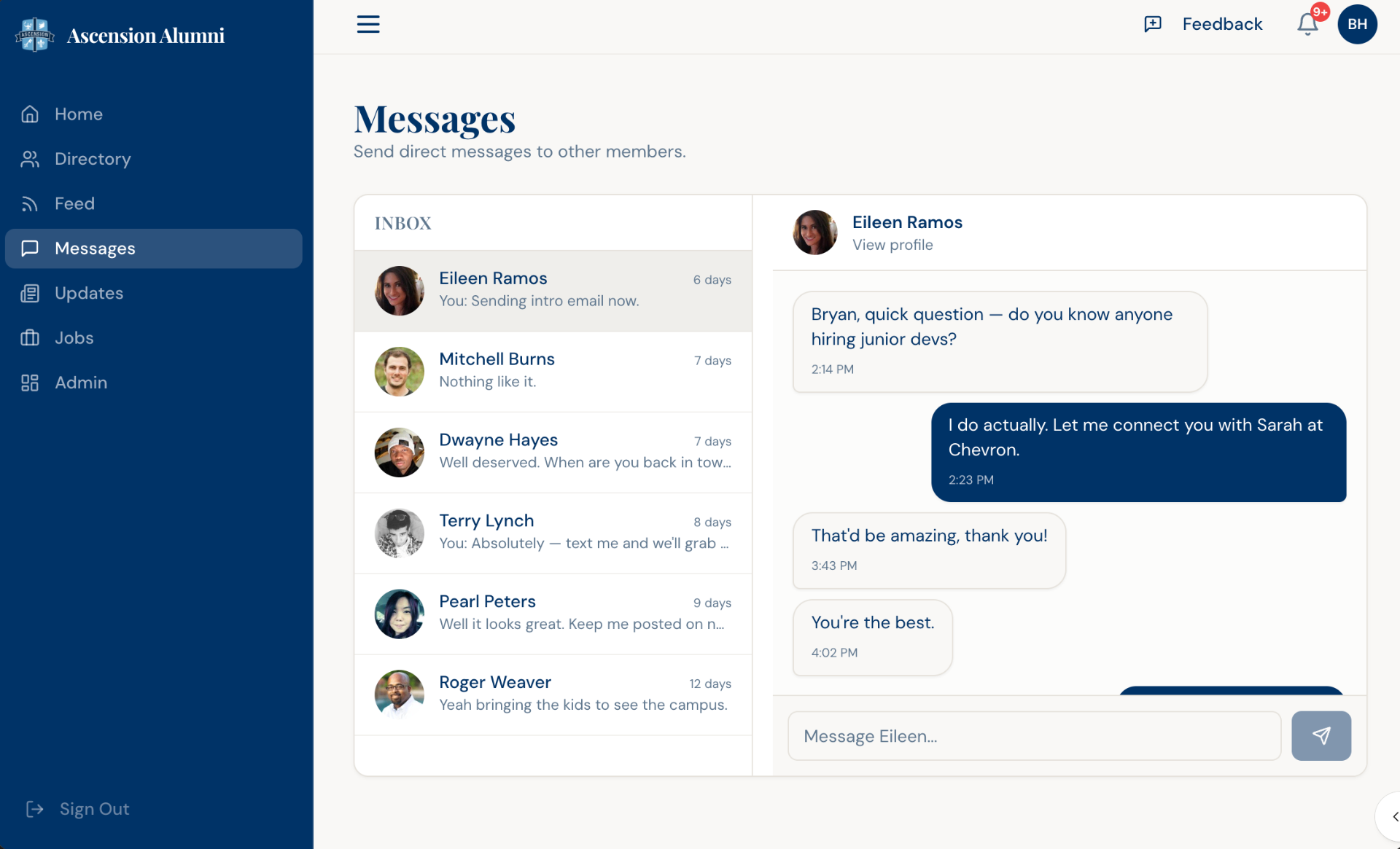Click the Jobs briefcase icon
The image size is (1400, 849).
point(30,338)
